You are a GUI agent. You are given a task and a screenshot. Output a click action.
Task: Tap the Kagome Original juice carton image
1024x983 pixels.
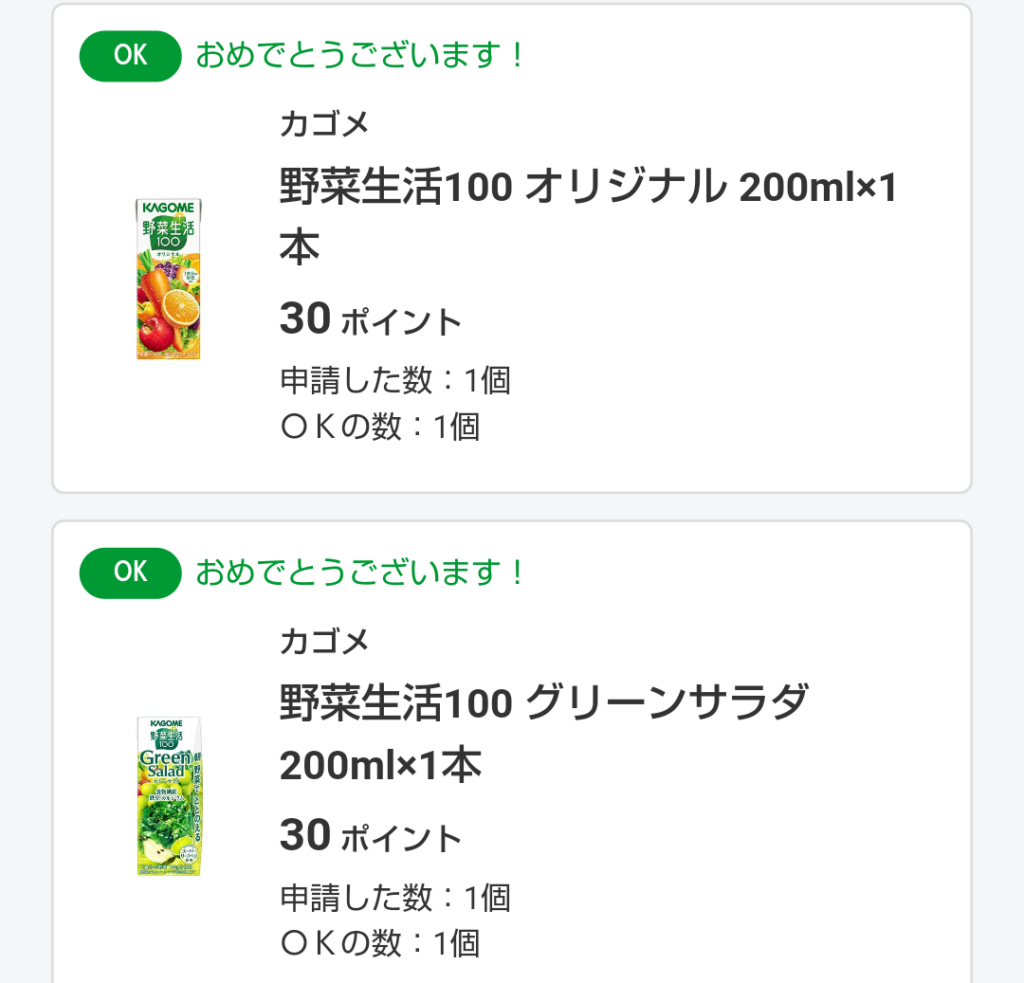[x=169, y=279]
